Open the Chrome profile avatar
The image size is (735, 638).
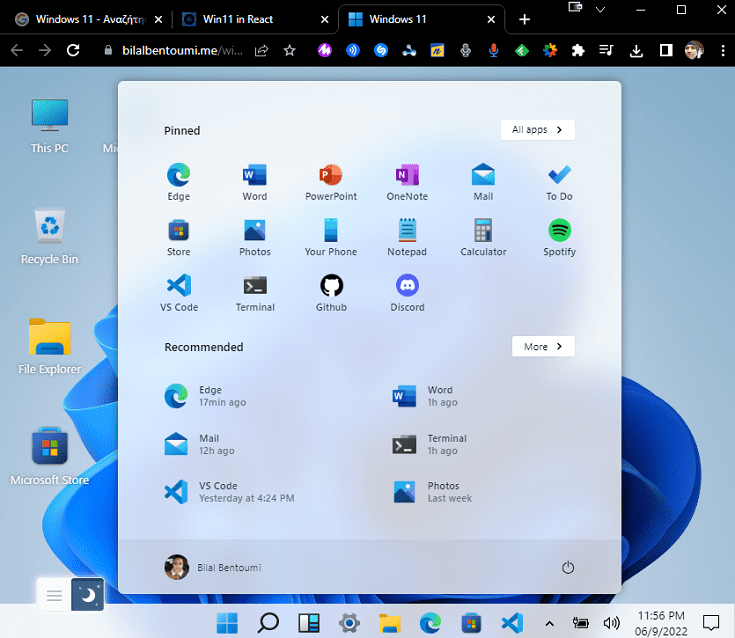[x=694, y=50]
